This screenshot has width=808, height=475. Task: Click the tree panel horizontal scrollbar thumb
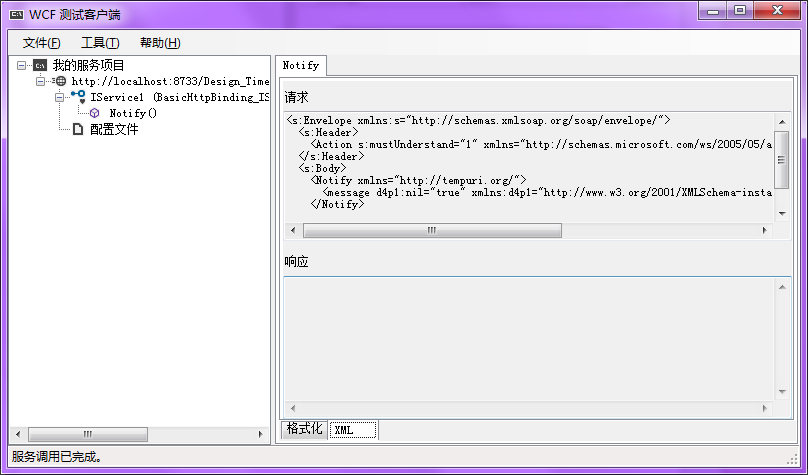click(88, 434)
